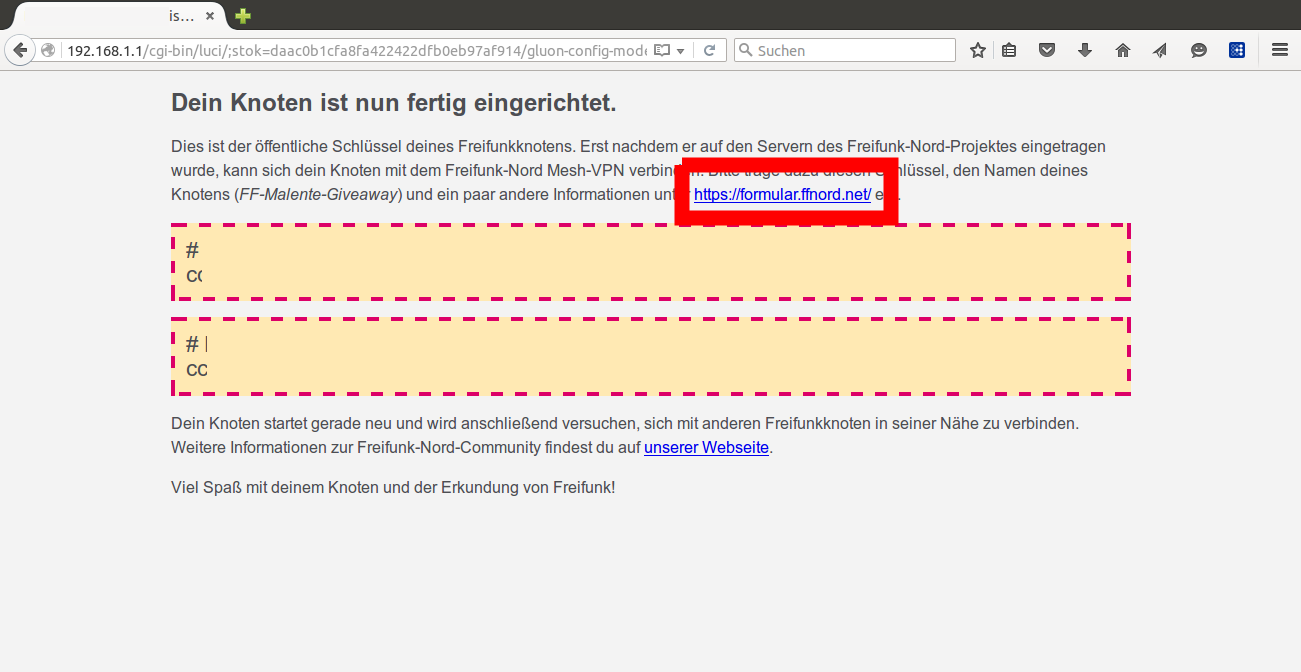Save page to Pocket
Screen dimensions: 1301x672
point(1047,50)
